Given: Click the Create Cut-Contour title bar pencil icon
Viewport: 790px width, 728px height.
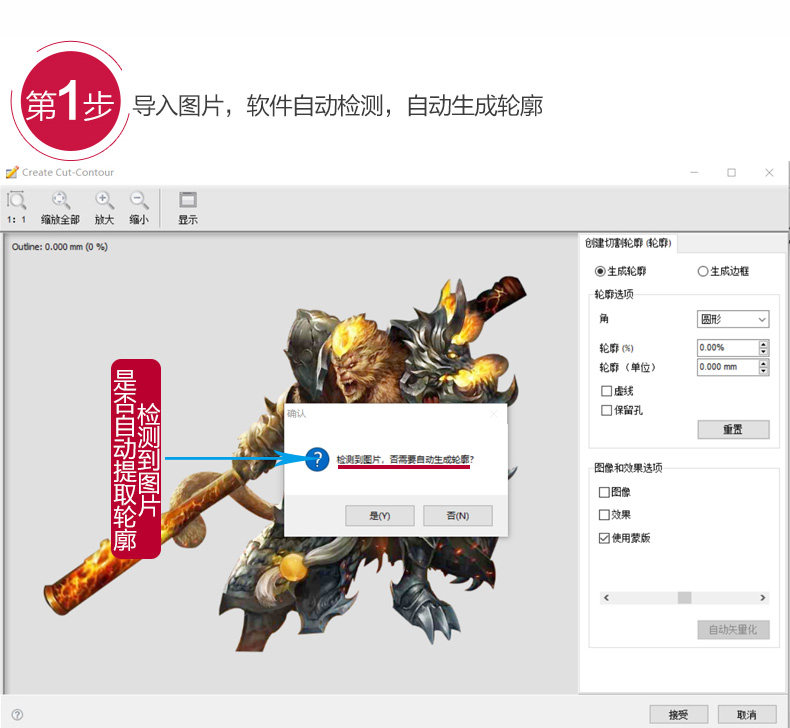Looking at the screenshot, I should pos(12,172).
